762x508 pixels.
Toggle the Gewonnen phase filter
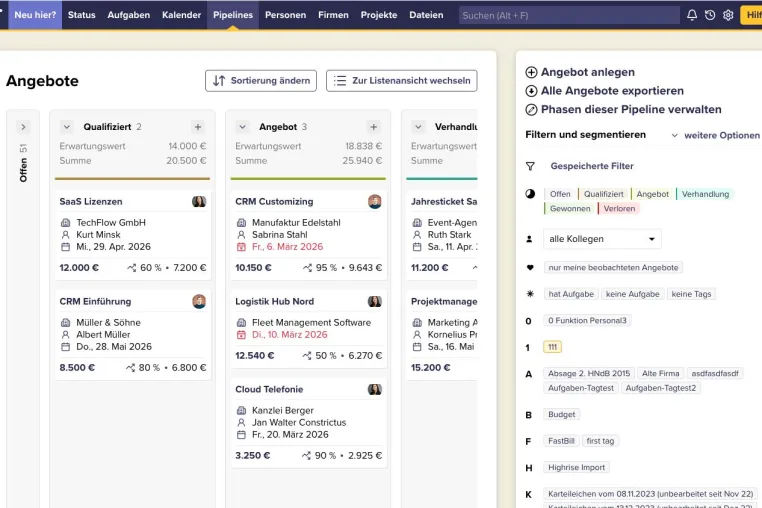click(570, 209)
